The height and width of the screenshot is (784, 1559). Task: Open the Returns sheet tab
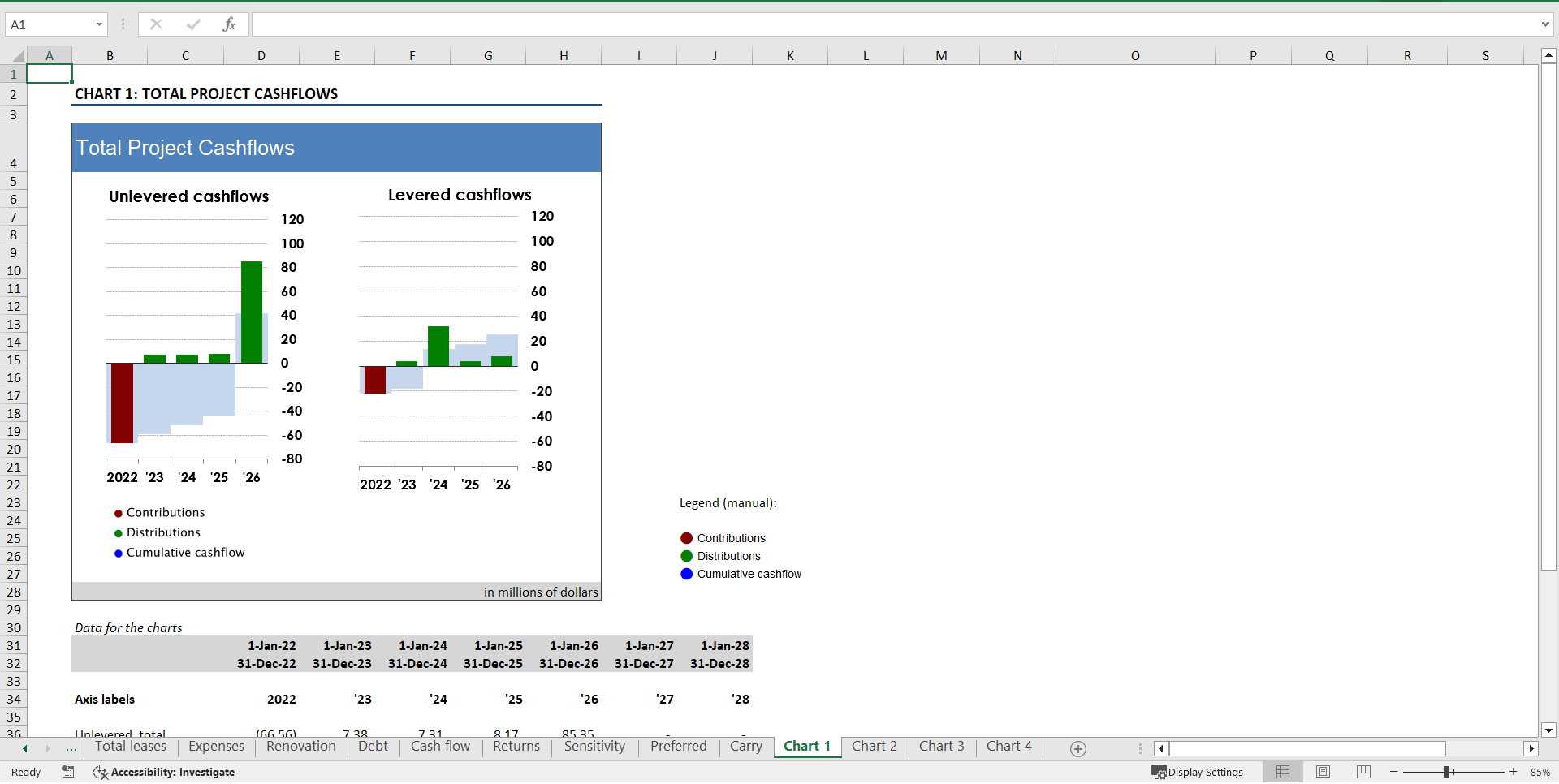click(x=516, y=747)
